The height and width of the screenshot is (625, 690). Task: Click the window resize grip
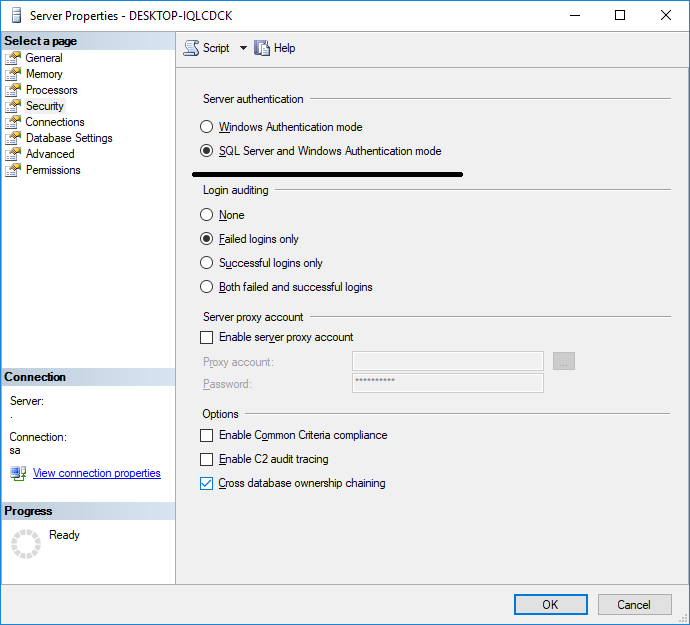(x=684, y=619)
